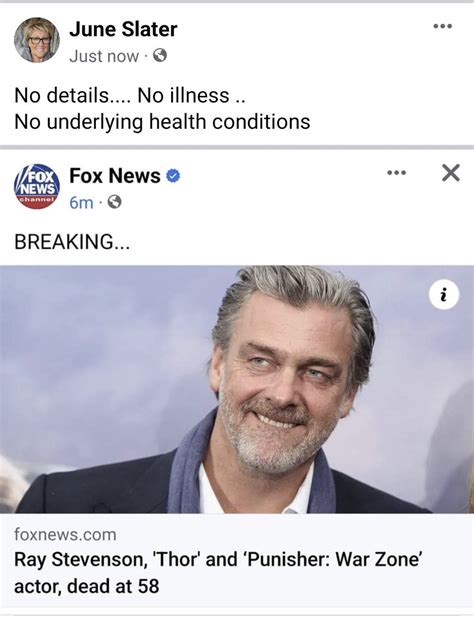474x618 pixels.
Task: Click the 'actor, dead at 58' headline line
Action: [87, 586]
